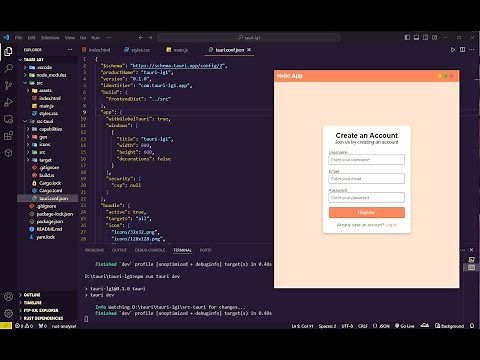The width and height of the screenshot is (480, 360).
Task: Open the Source Control view
Action: coord(8,85)
